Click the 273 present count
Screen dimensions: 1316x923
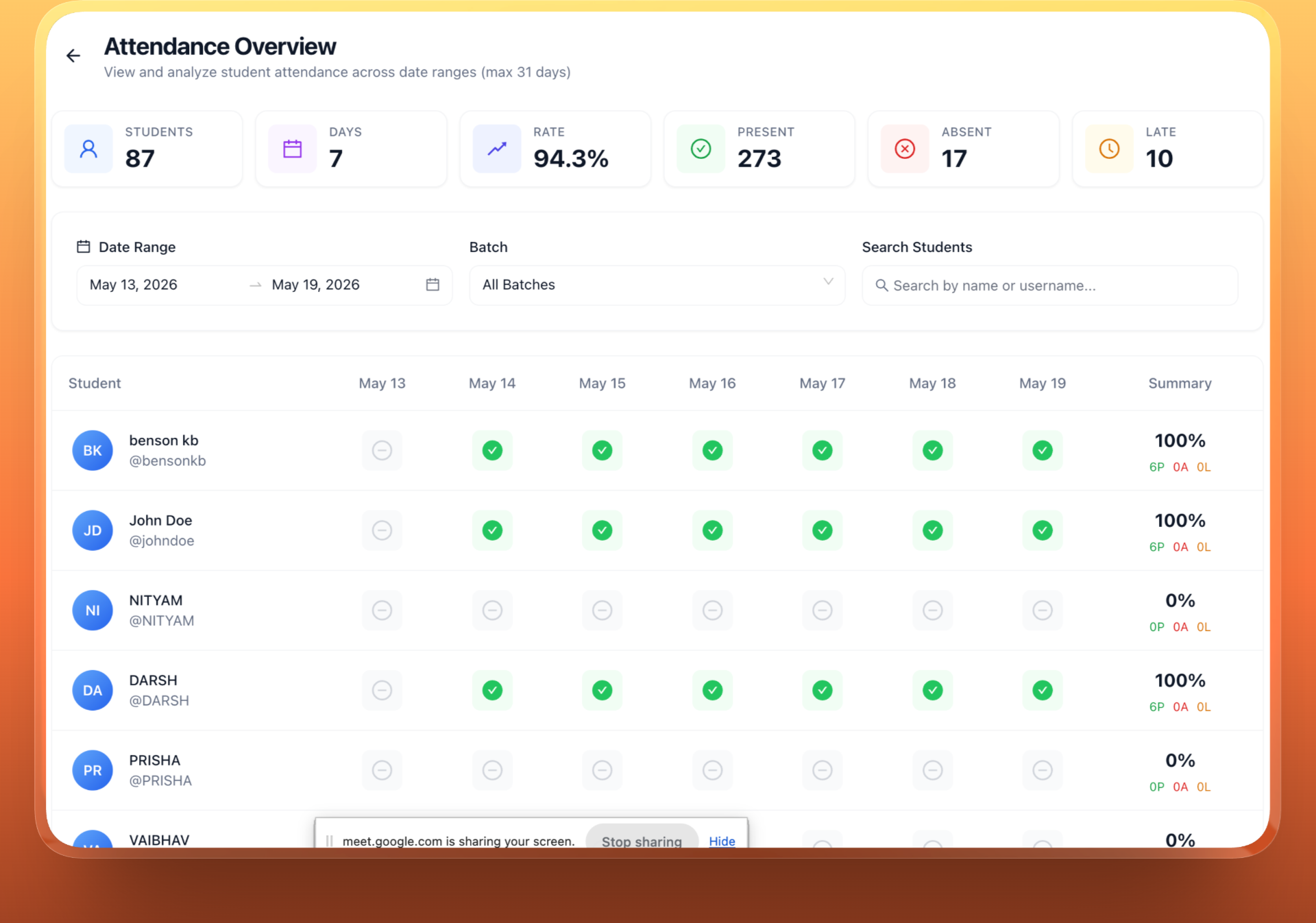pos(759,159)
